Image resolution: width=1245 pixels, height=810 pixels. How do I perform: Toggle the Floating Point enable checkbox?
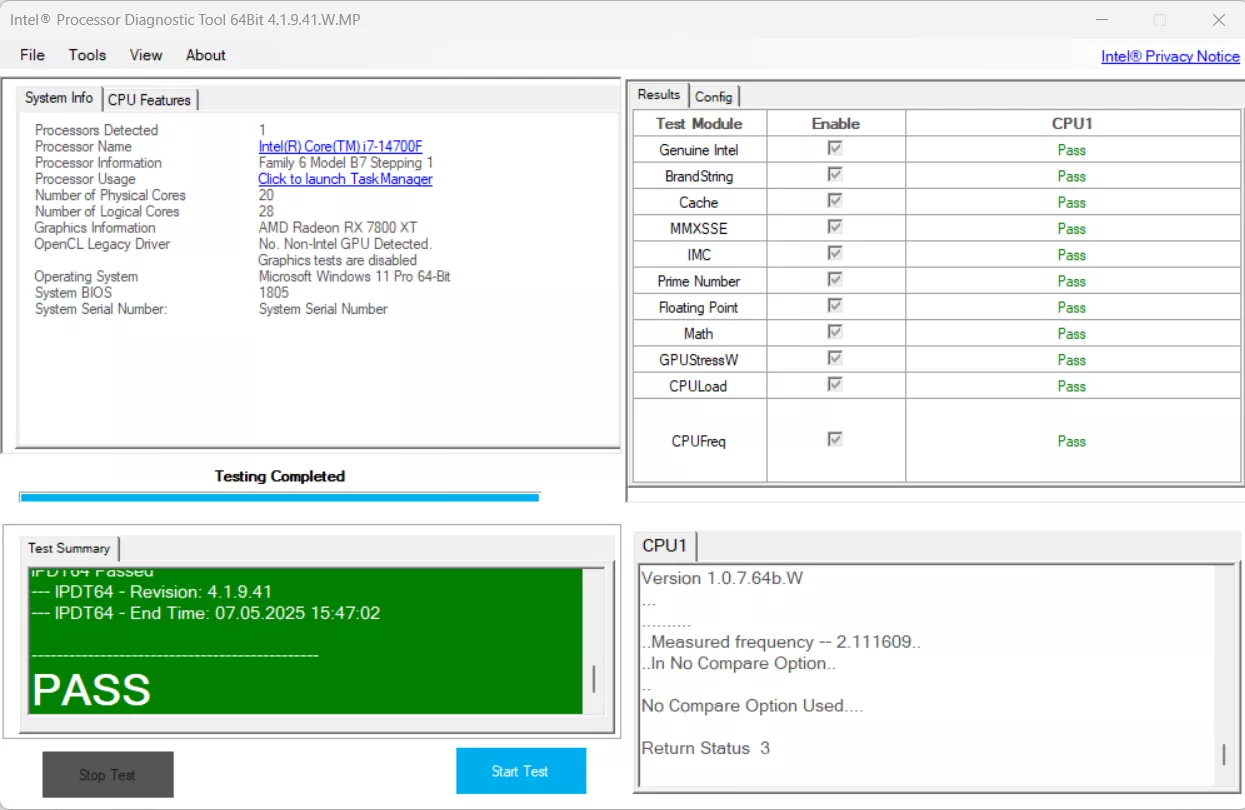pyautogui.click(x=835, y=306)
